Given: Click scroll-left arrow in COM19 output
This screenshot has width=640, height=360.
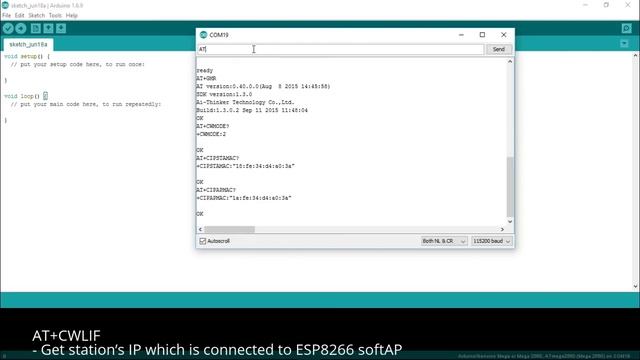Looking at the screenshot, I should (x=200, y=229).
